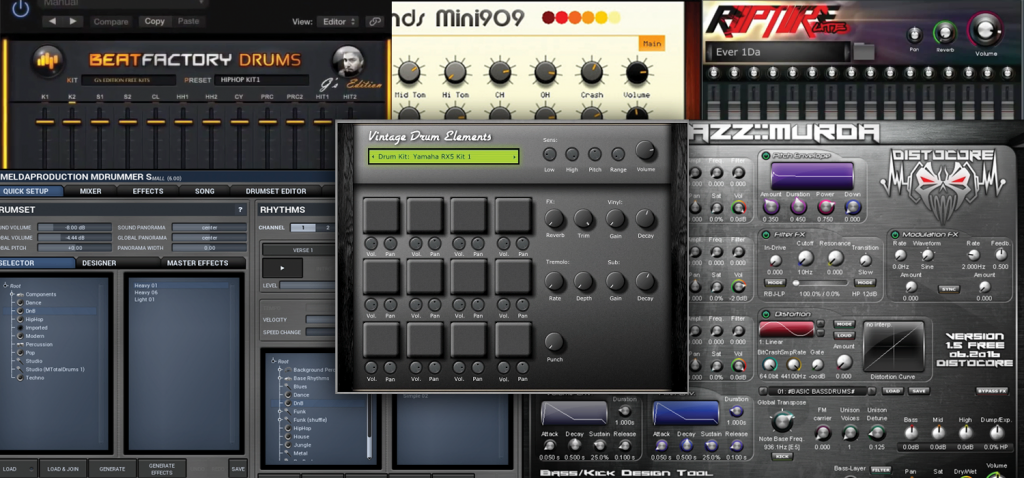Switch to the Quick Setup tab

[32, 191]
